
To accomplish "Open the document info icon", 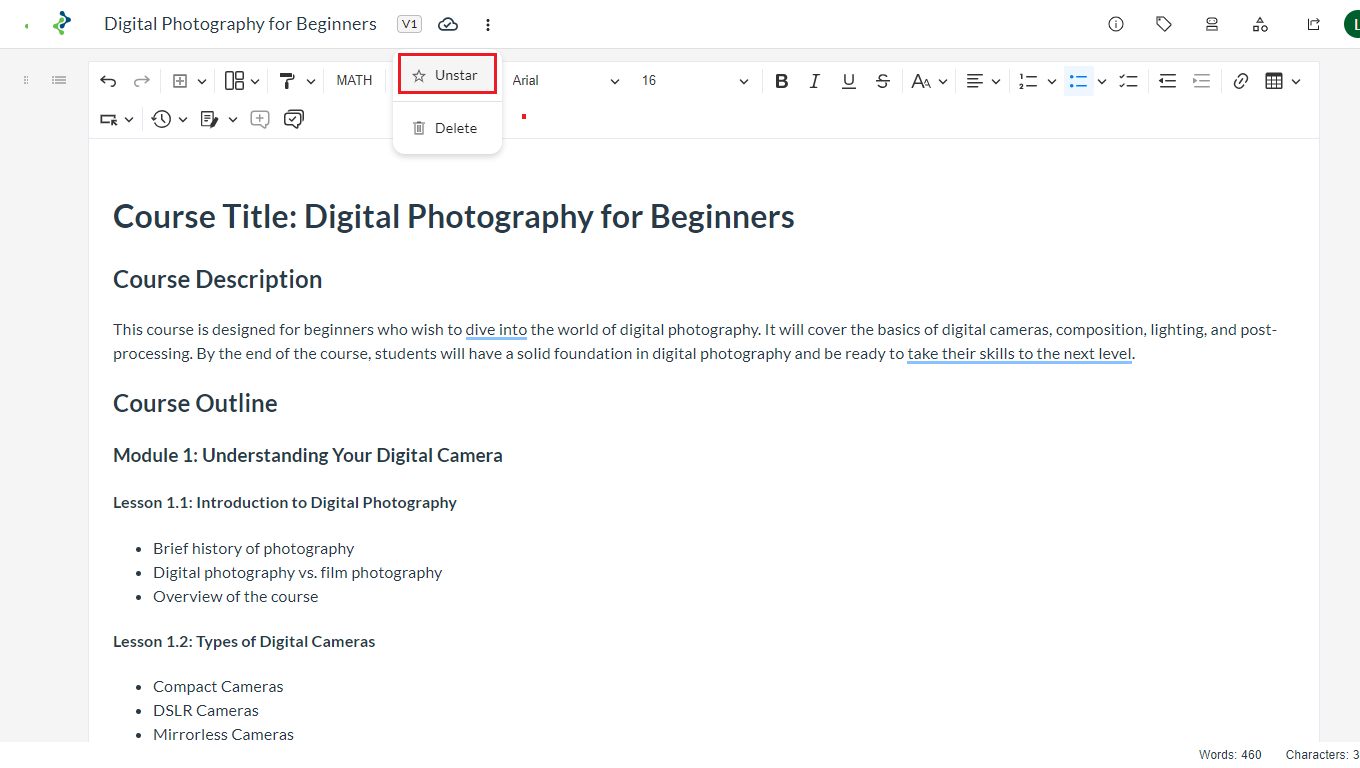I will (1116, 24).
